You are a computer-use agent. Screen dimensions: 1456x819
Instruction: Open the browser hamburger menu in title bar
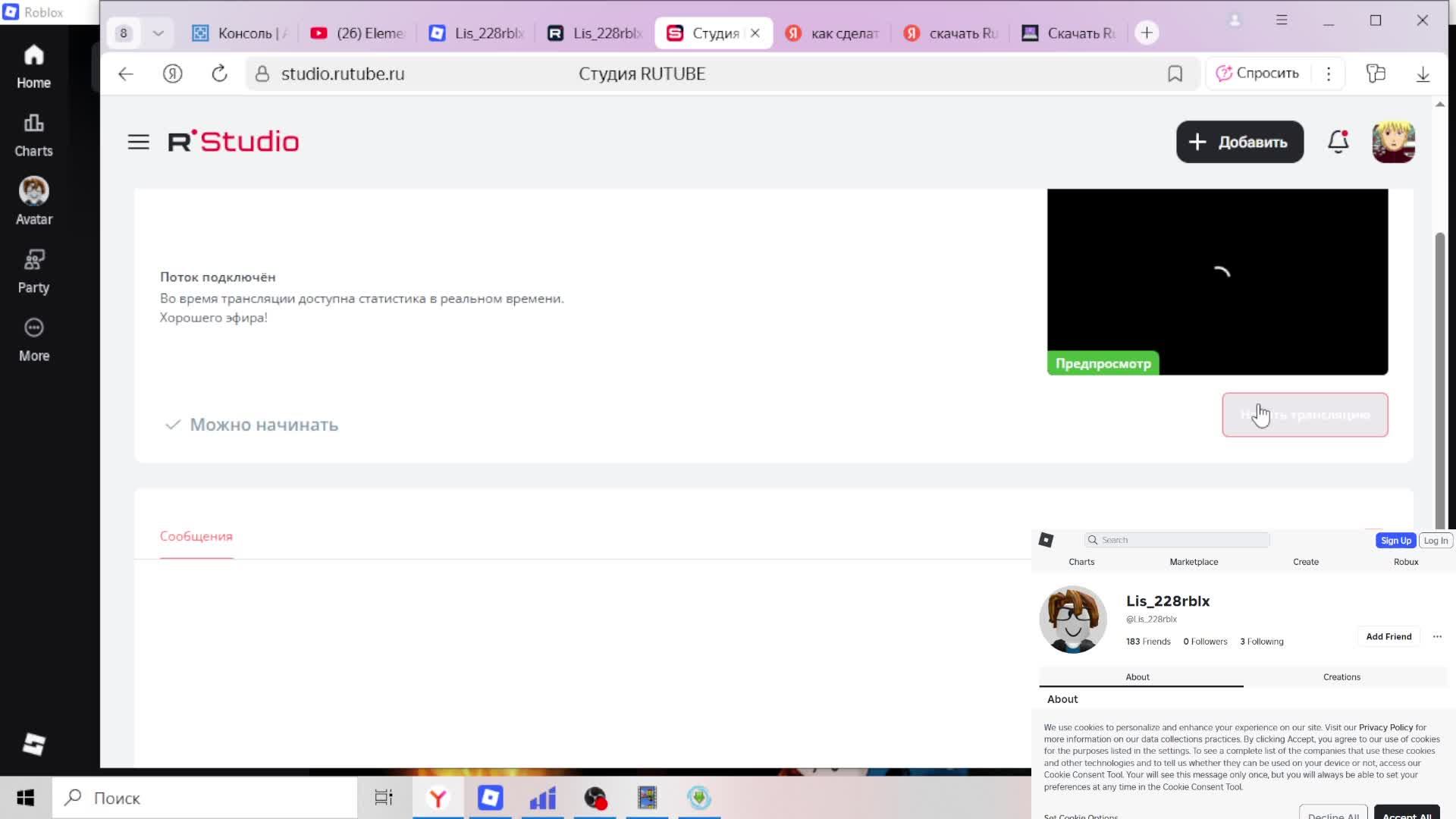click(1282, 20)
